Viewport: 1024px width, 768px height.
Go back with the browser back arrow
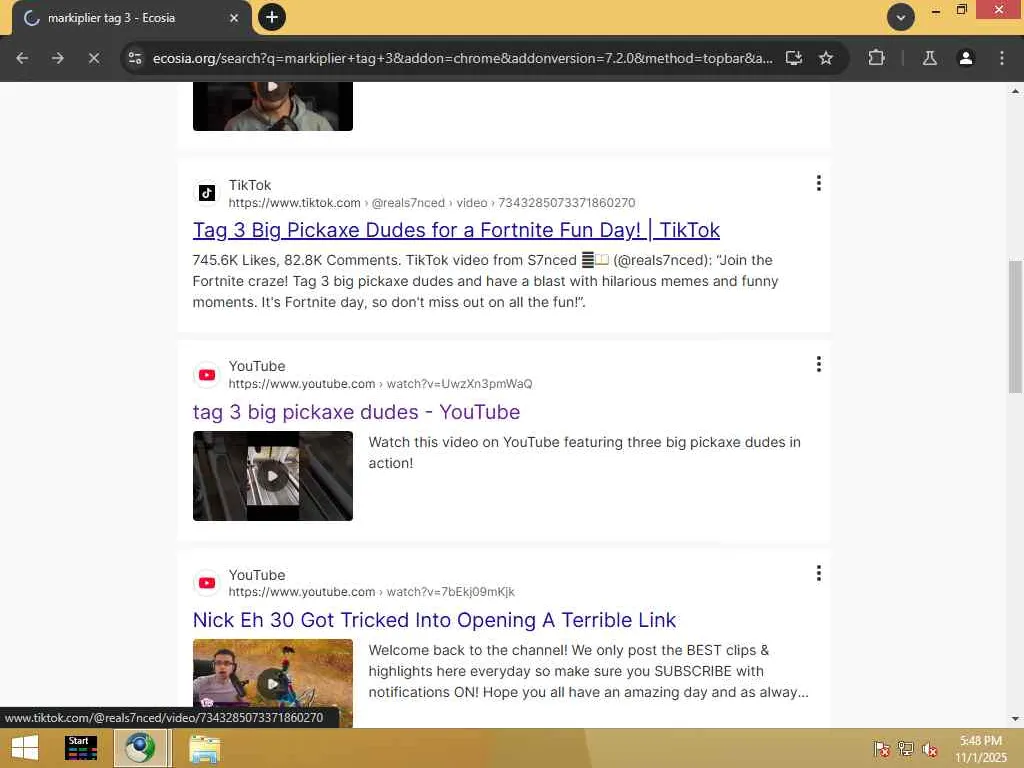[22, 58]
